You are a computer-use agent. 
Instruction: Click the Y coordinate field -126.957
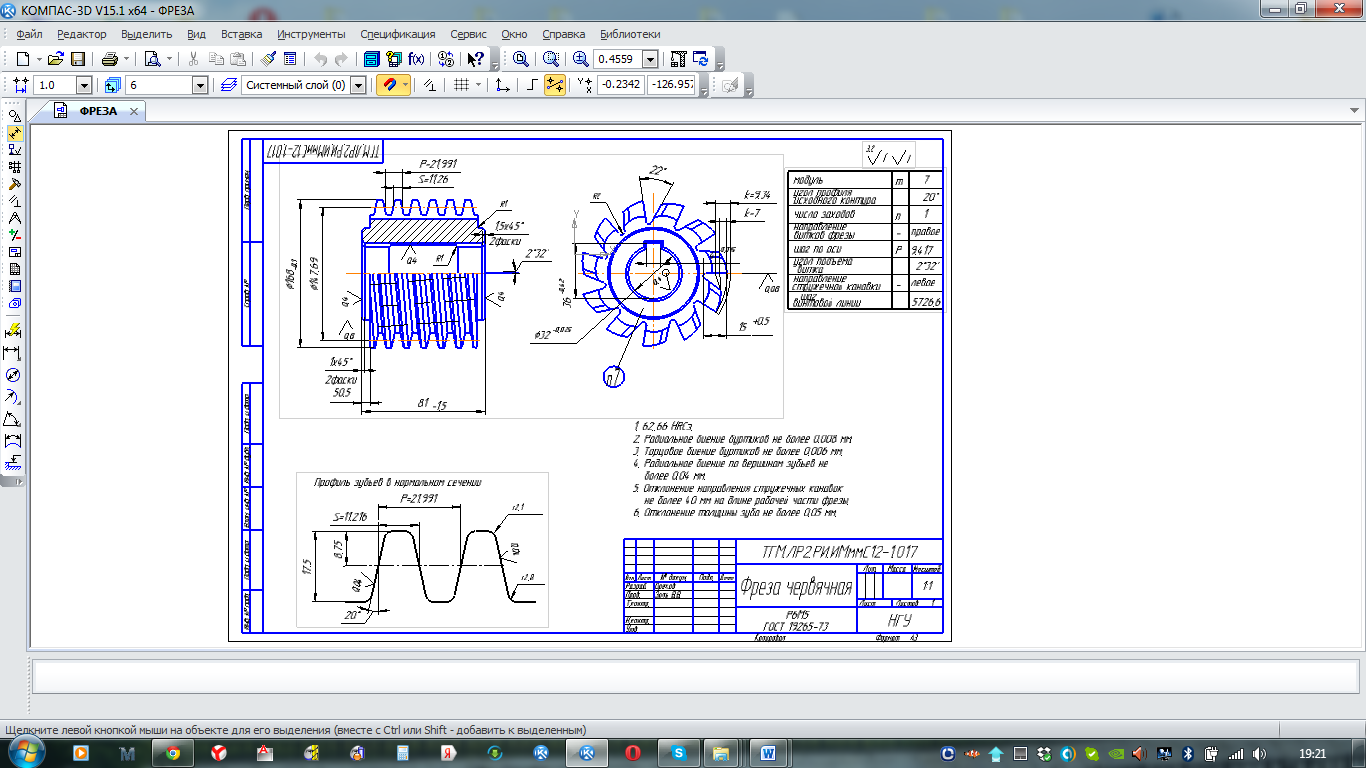pyautogui.click(x=672, y=85)
